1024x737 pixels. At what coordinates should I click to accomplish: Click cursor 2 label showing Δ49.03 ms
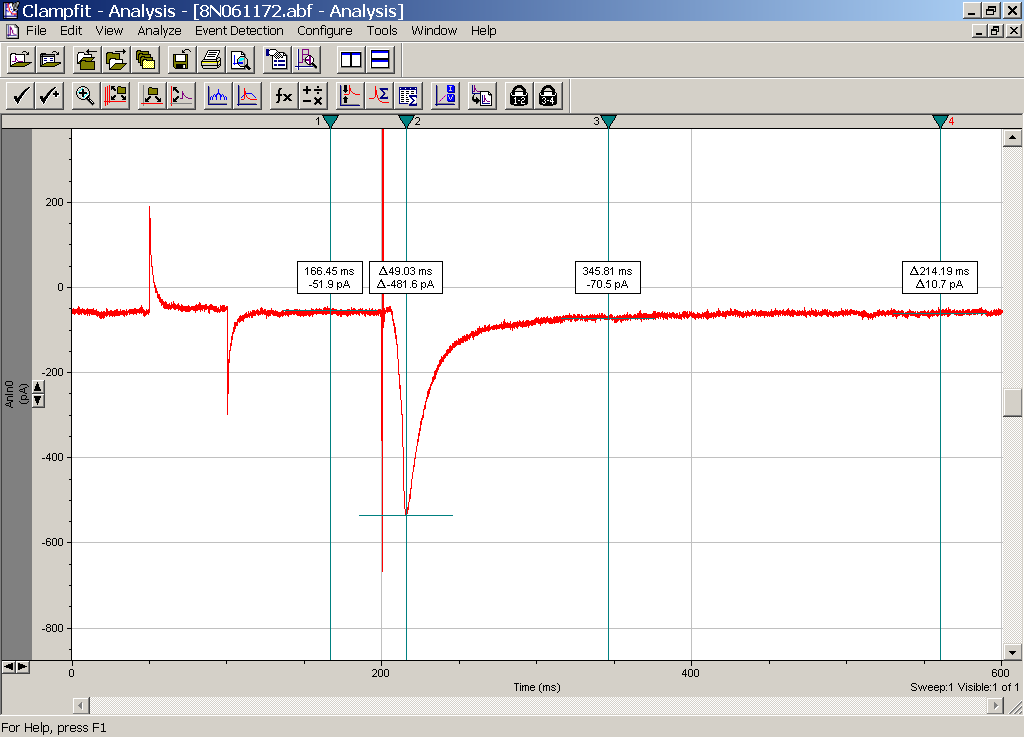(406, 277)
